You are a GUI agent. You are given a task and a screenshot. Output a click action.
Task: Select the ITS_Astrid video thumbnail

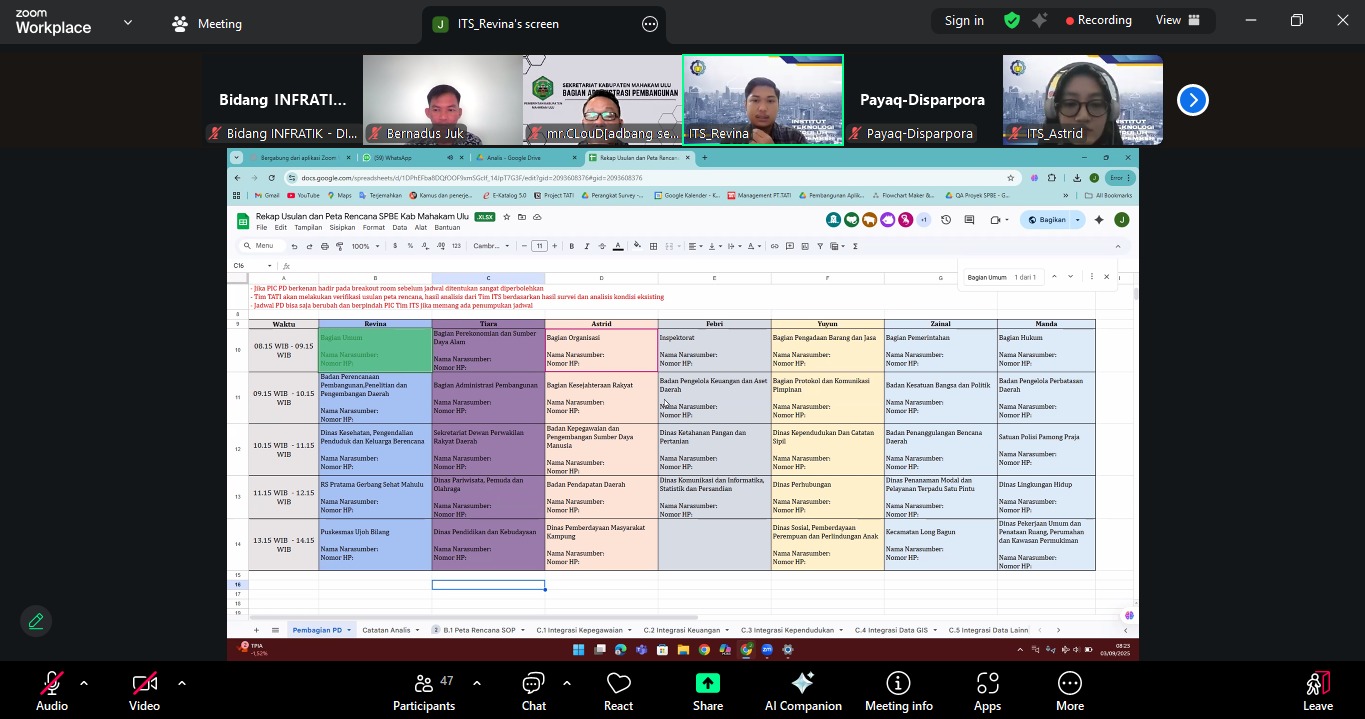[x=1082, y=100]
